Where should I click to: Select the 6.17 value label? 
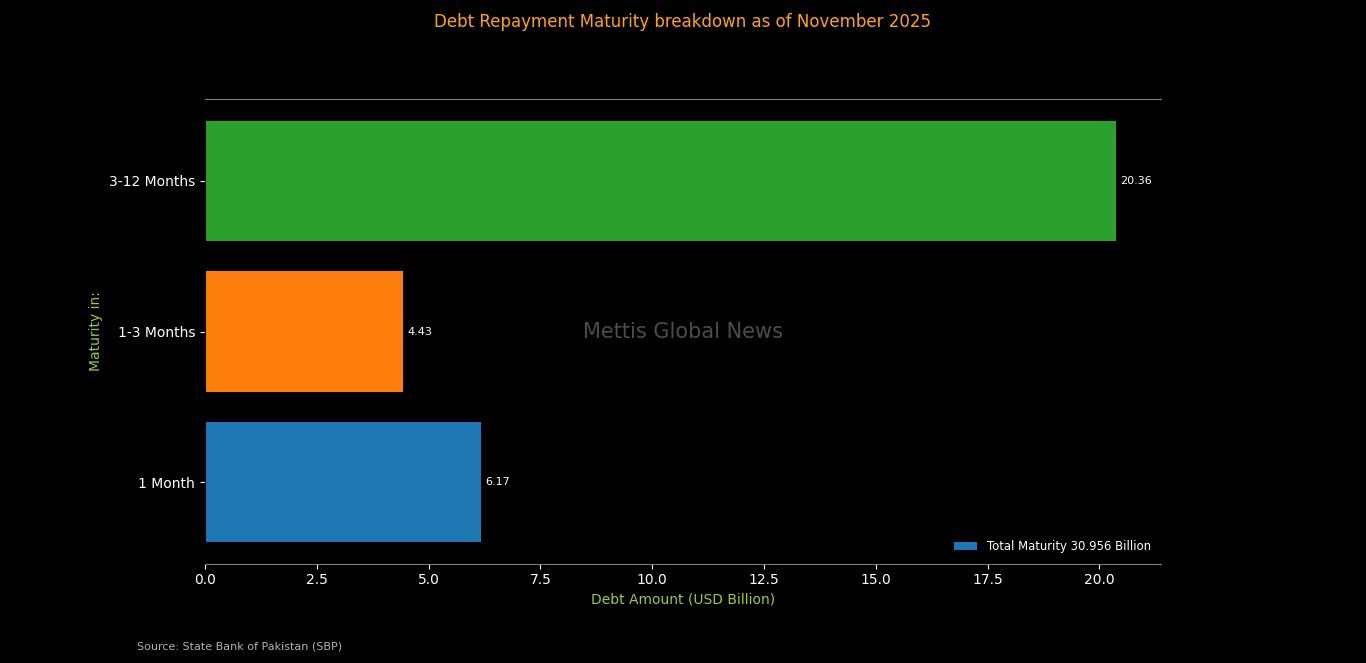point(497,482)
